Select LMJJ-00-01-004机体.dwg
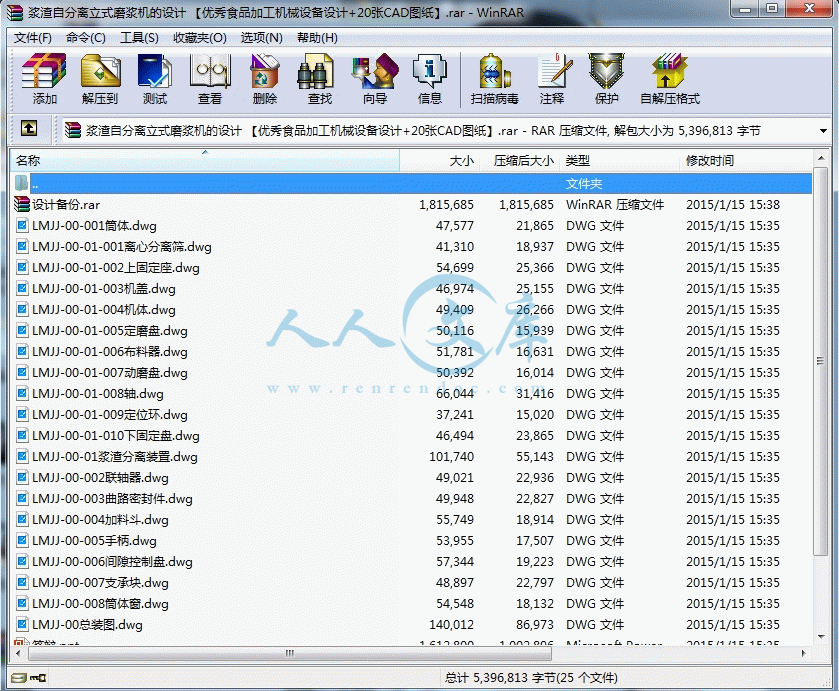 click(104, 309)
